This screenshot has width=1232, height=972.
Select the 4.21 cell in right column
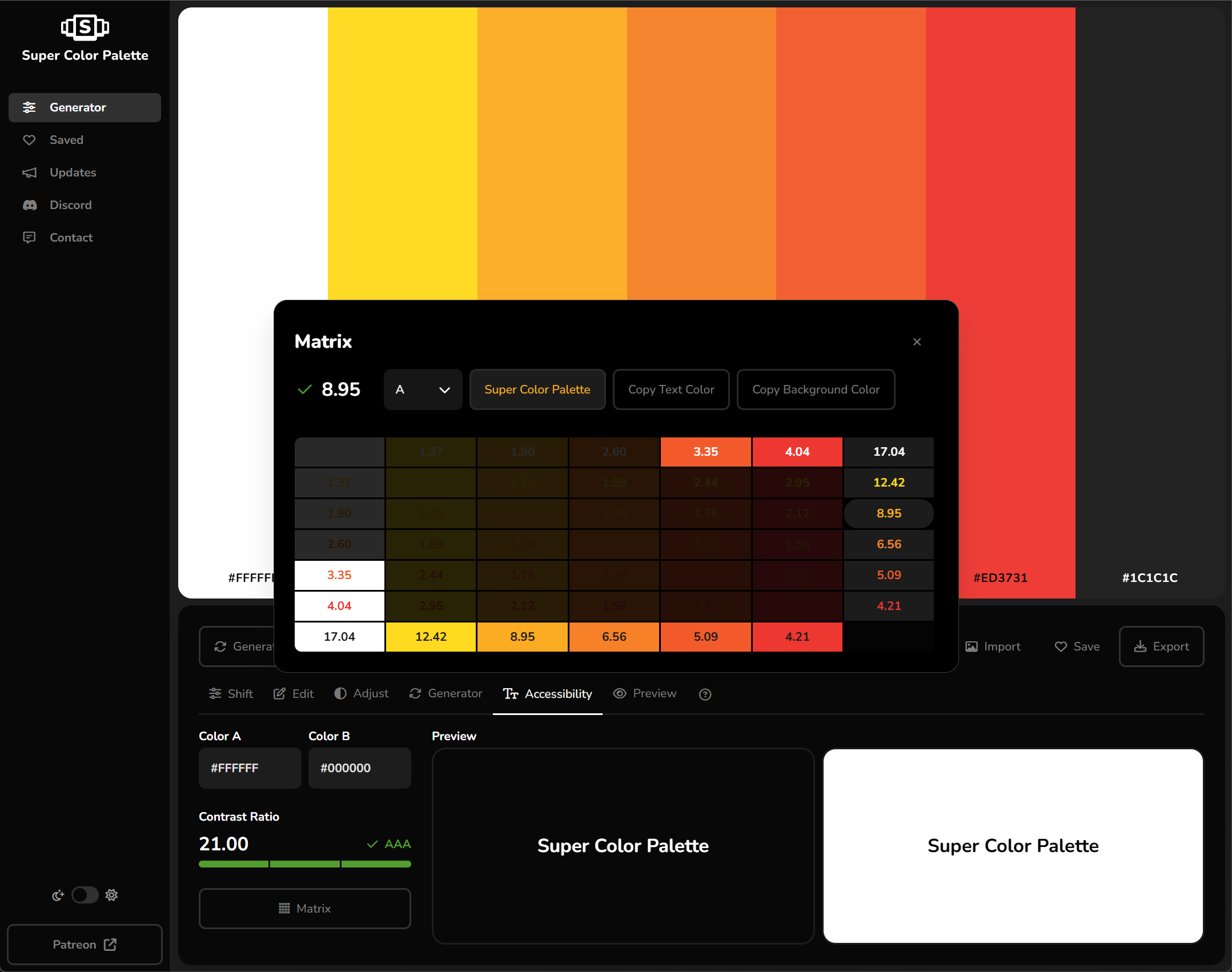(x=889, y=606)
